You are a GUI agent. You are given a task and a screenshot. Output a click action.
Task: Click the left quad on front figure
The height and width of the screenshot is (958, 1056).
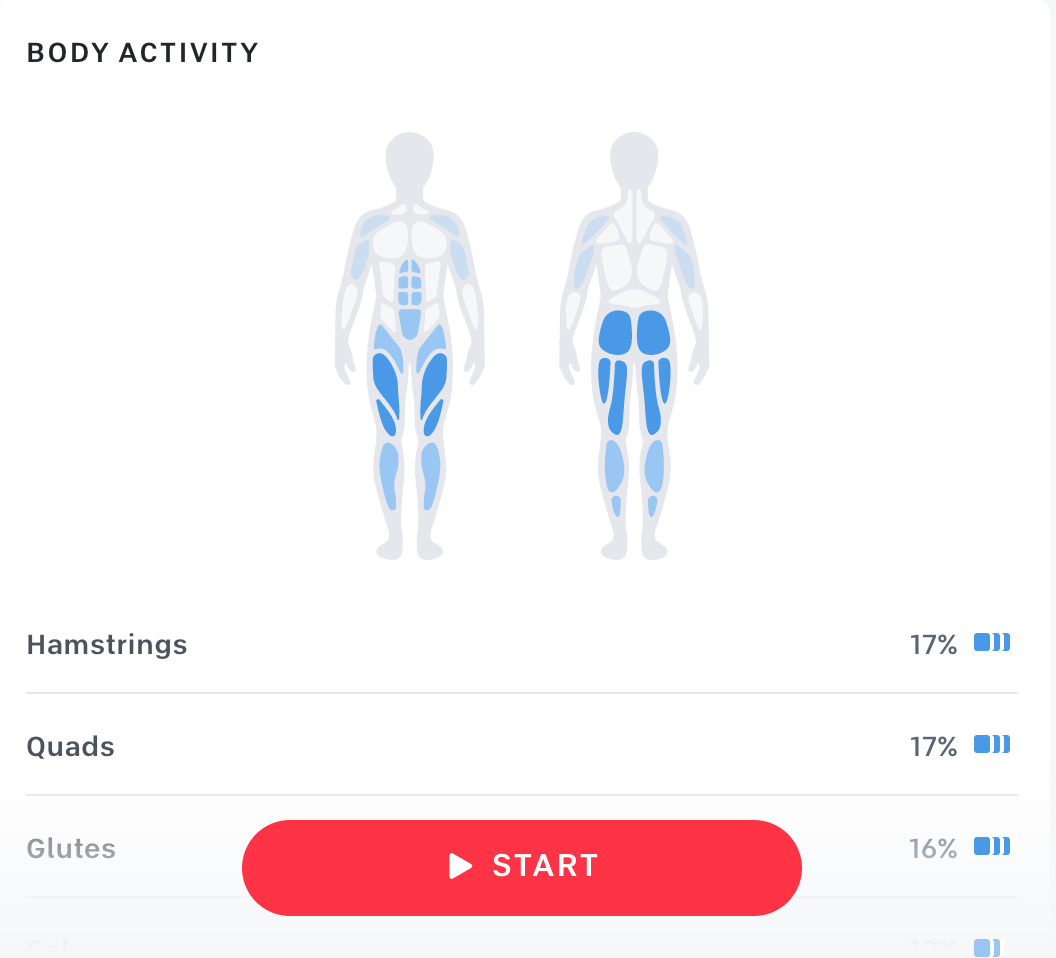click(x=386, y=385)
